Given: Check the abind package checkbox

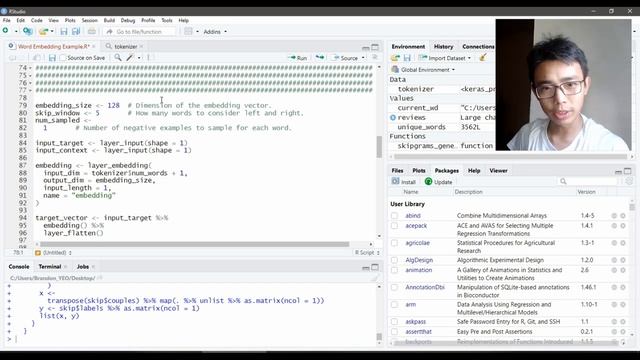Looking at the screenshot, I should pos(394,216).
